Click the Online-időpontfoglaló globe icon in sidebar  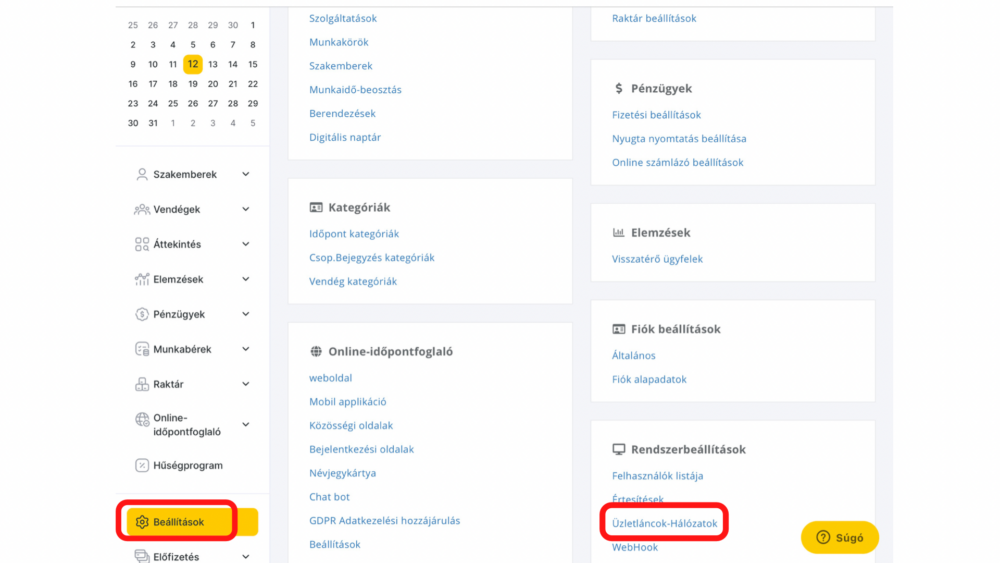coord(142,420)
